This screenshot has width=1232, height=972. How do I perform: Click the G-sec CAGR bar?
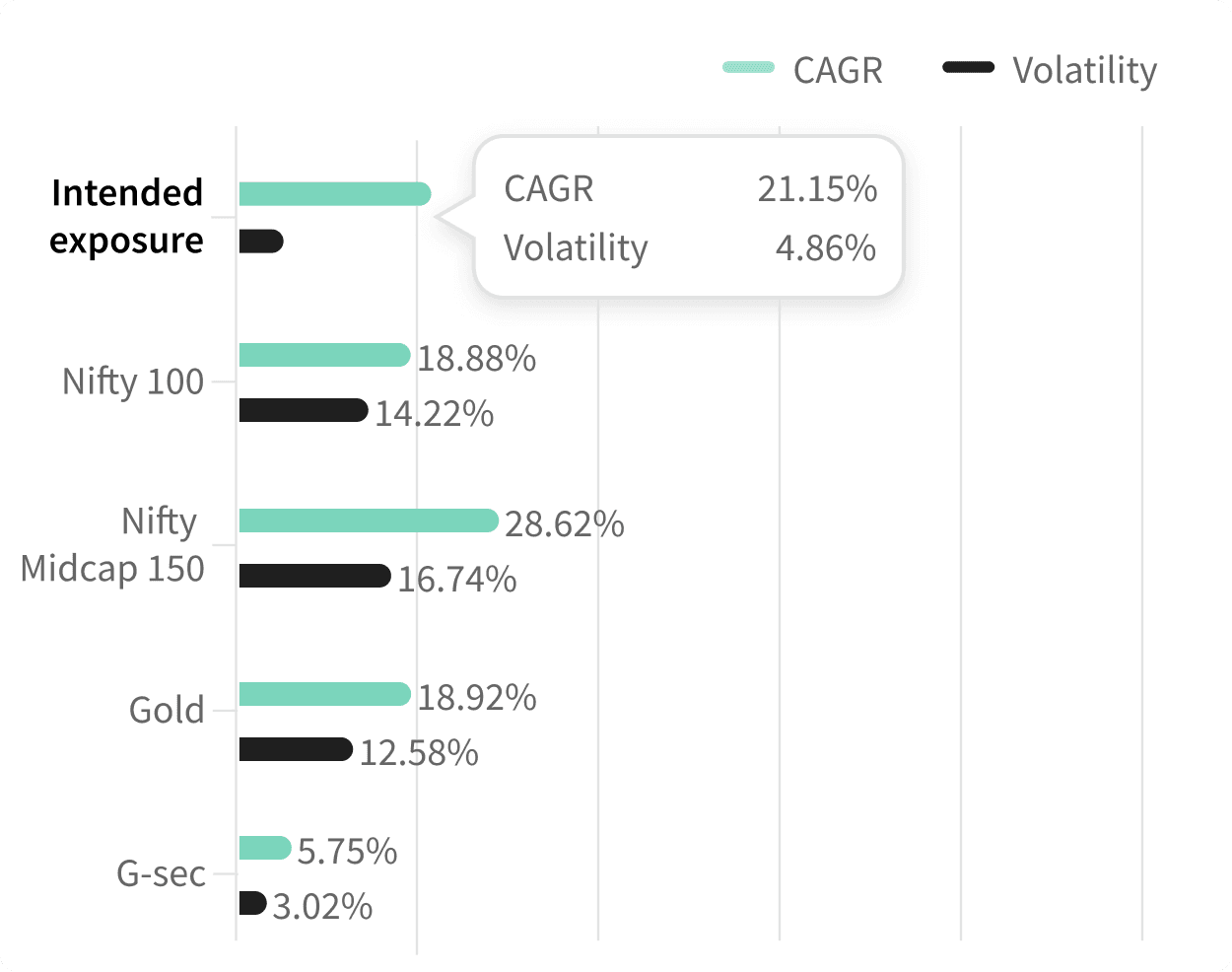point(264,848)
